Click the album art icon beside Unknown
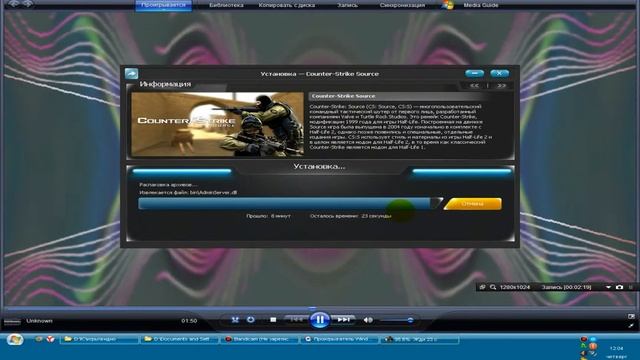640x360 pixels. [x=12, y=322]
